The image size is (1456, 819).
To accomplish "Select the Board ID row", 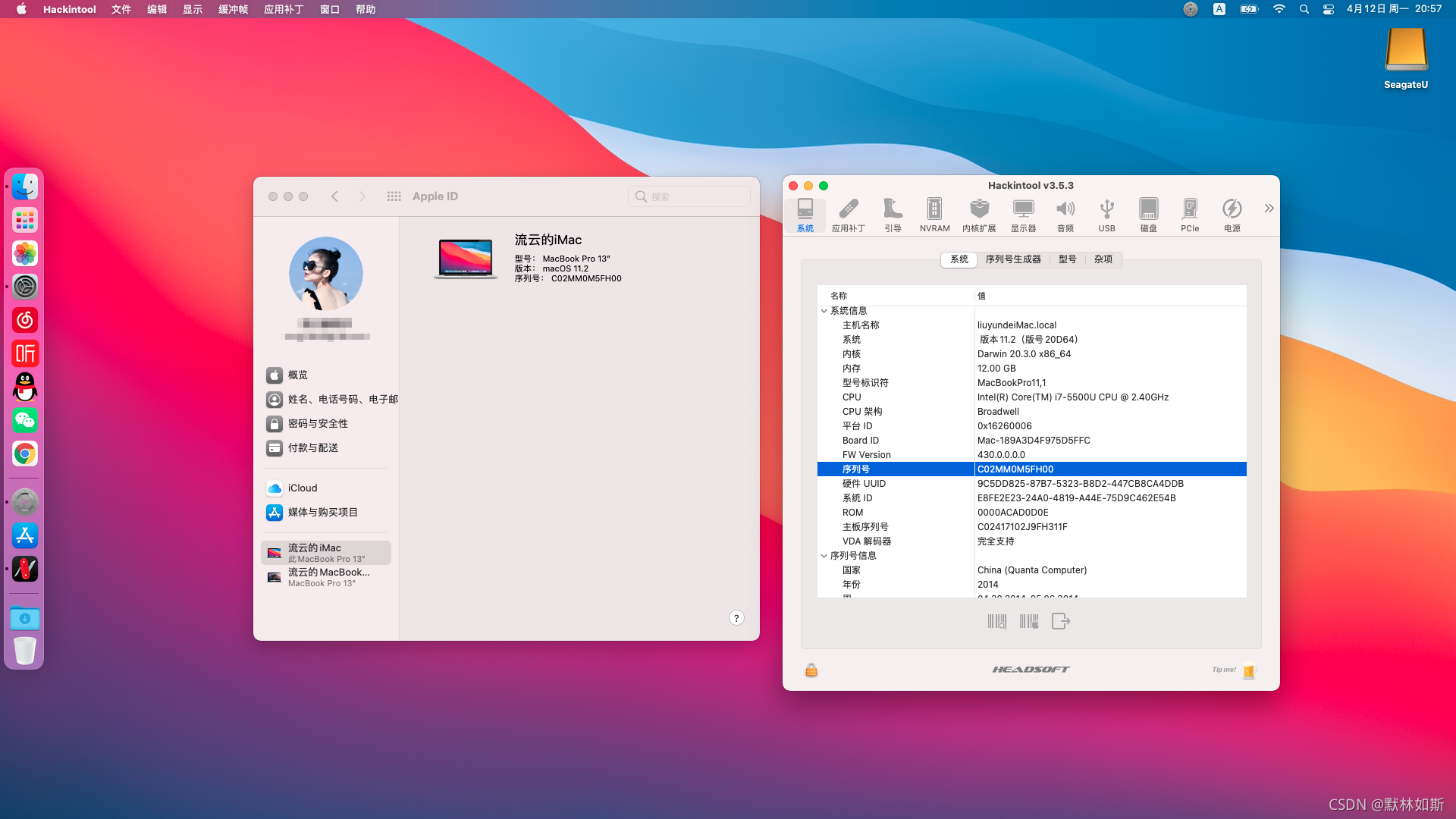I will (x=1031, y=441).
